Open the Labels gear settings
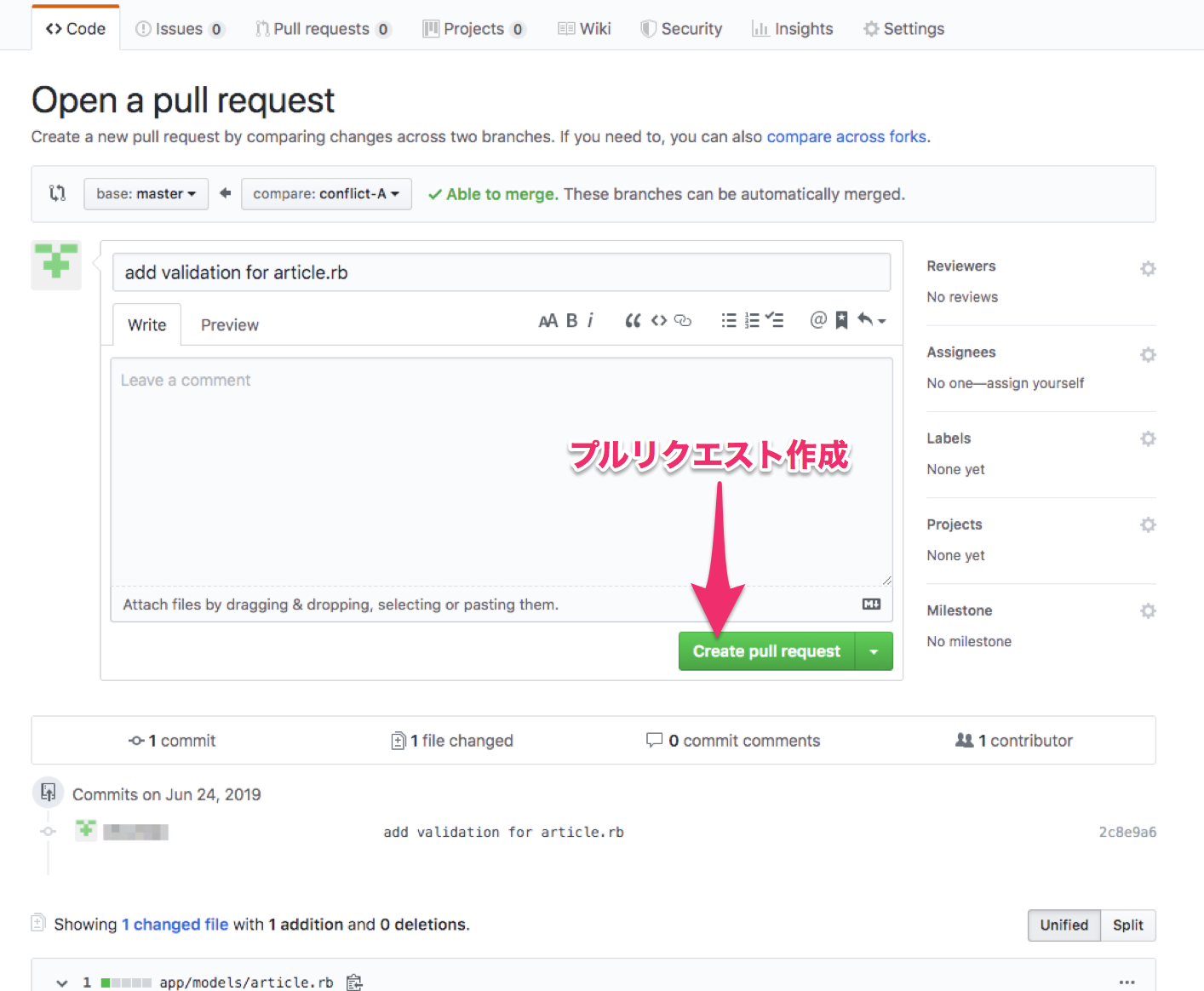Screen dimensions: 1204x991 point(1148,439)
